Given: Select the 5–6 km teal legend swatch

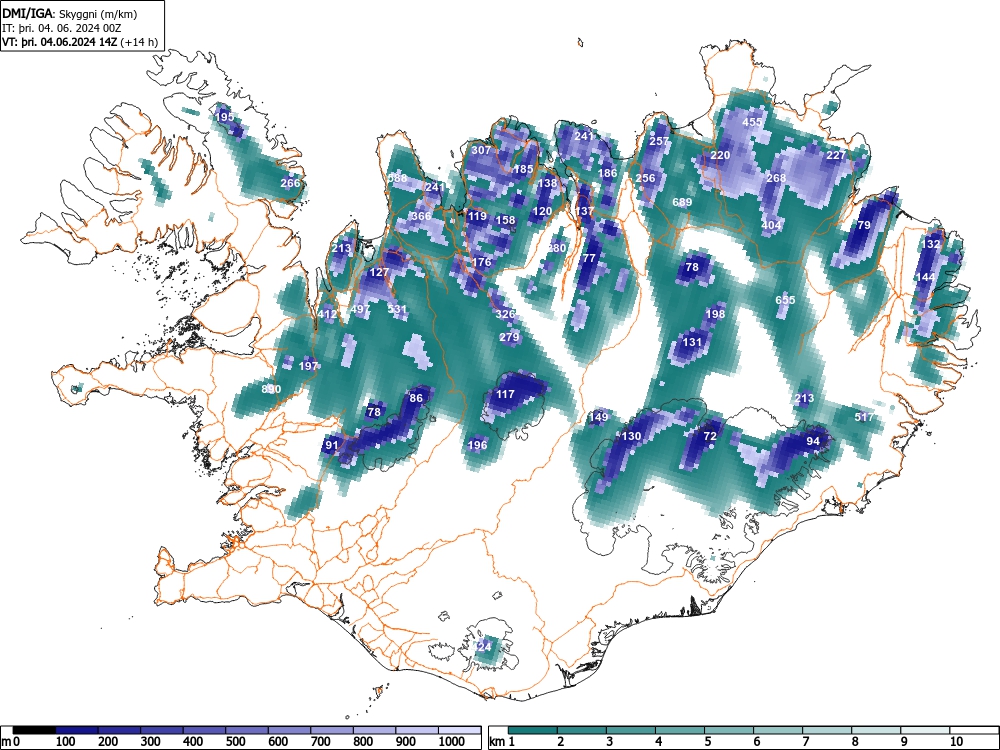Looking at the screenshot, I should coord(730,730).
